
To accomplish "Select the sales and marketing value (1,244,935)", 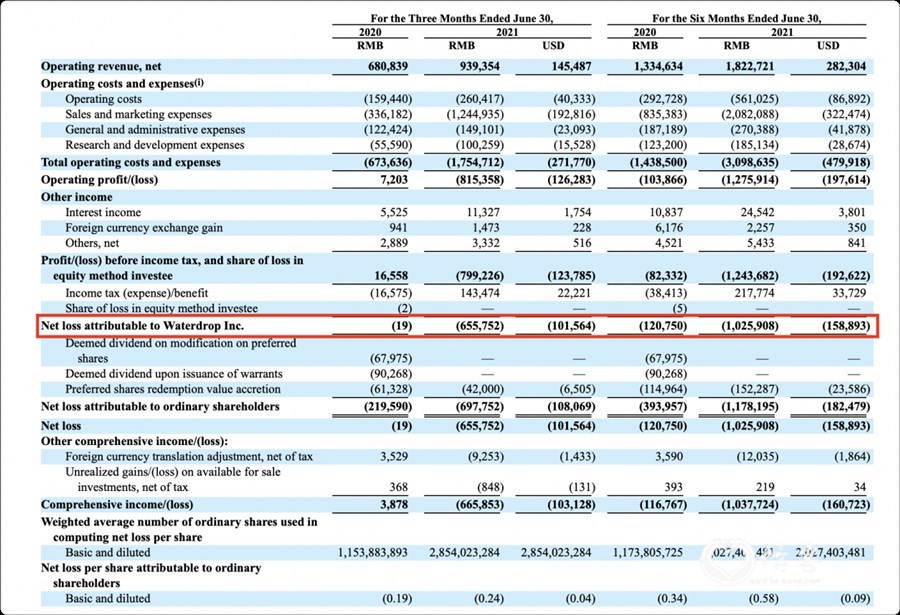I will (x=475, y=114).
